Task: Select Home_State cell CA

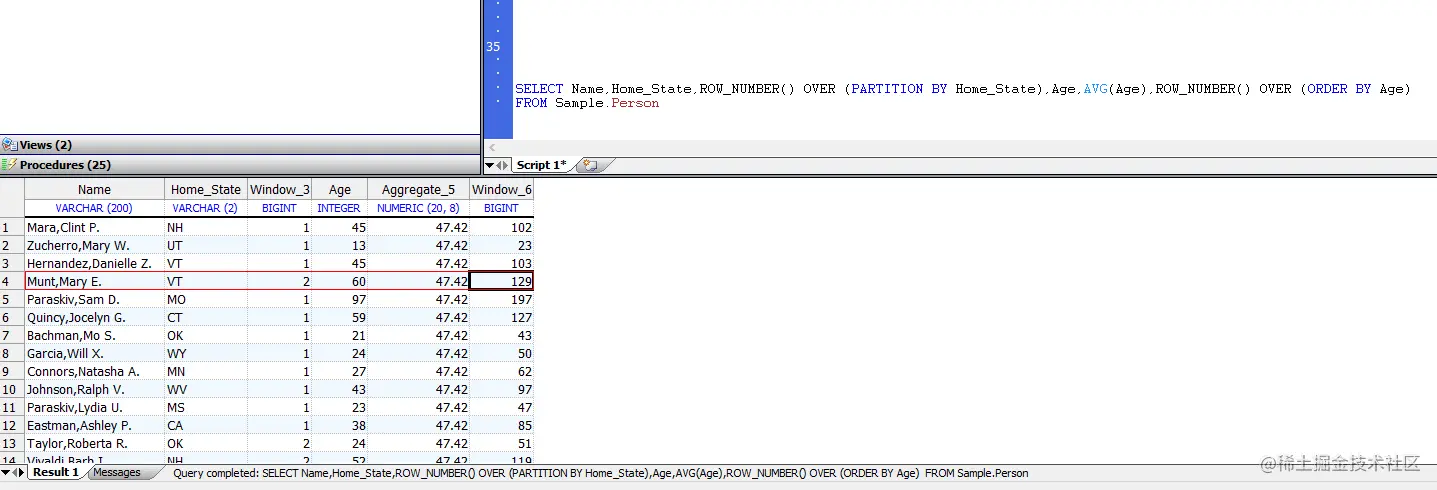Action: tap(206, 425)
